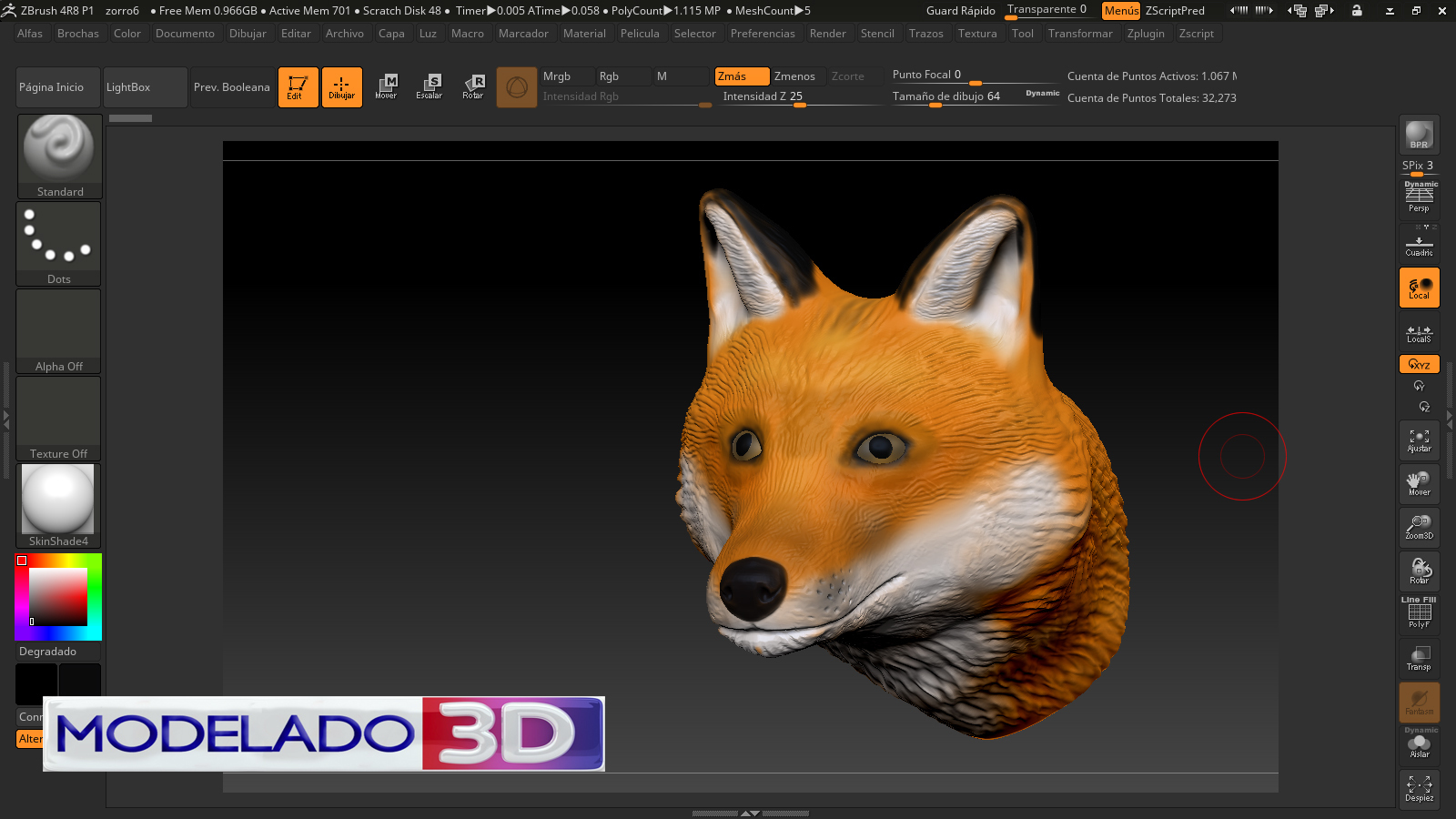The width and height of the screenshot is (1456, 819).
Task: Open the Preferencias menu
Action: 762,34
